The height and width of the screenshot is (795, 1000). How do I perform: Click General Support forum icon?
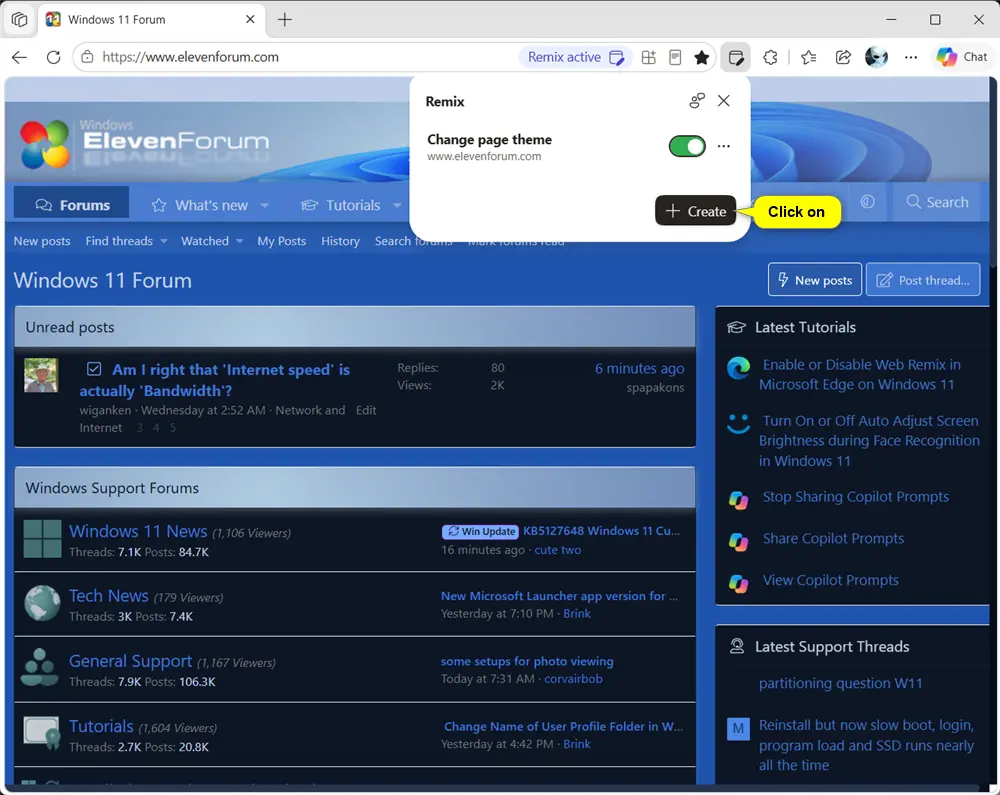click(x=40, y=667)
